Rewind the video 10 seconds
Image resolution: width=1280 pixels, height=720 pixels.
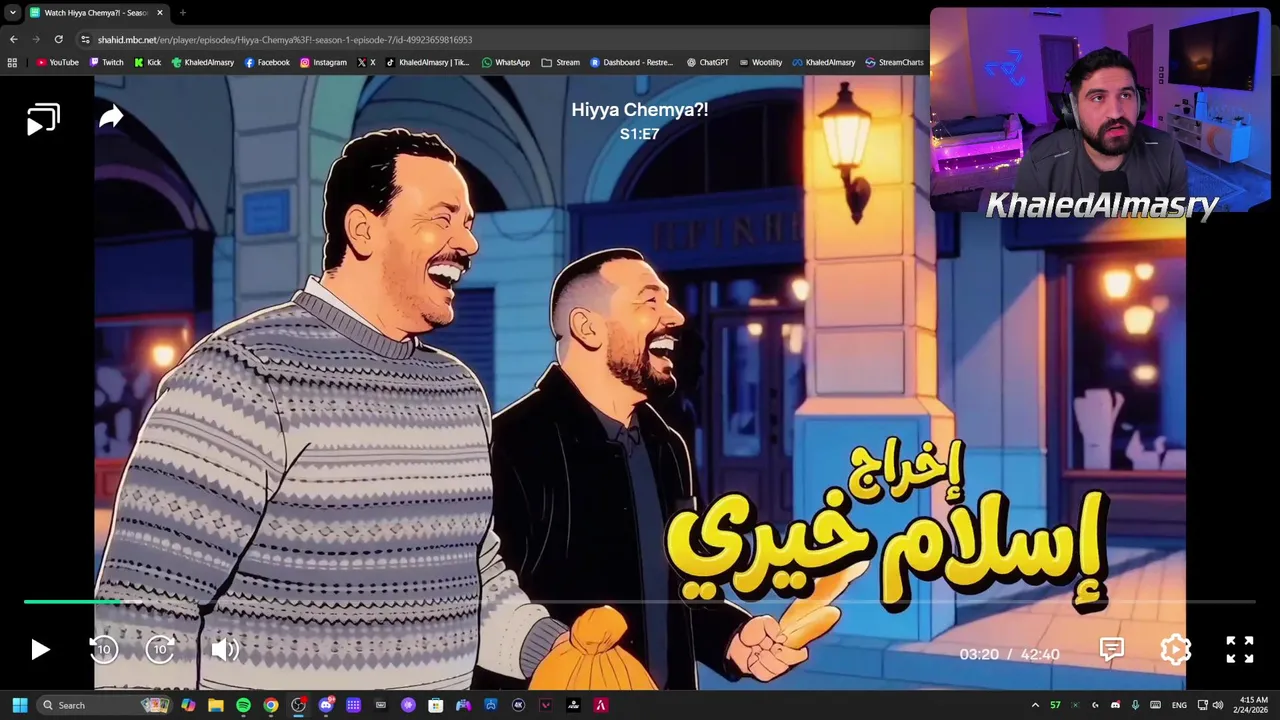(103, 650)
